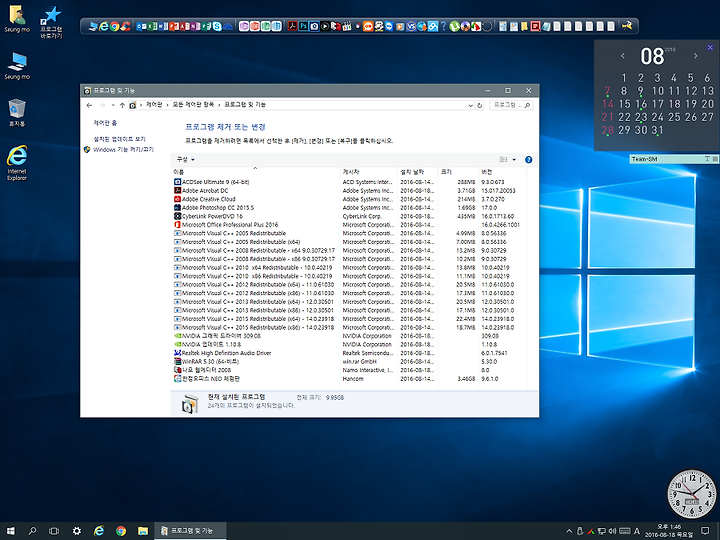720x540 pixels.
Task: Select CyberLink PowerDVD 16 entry
Action: click(349, 216)
